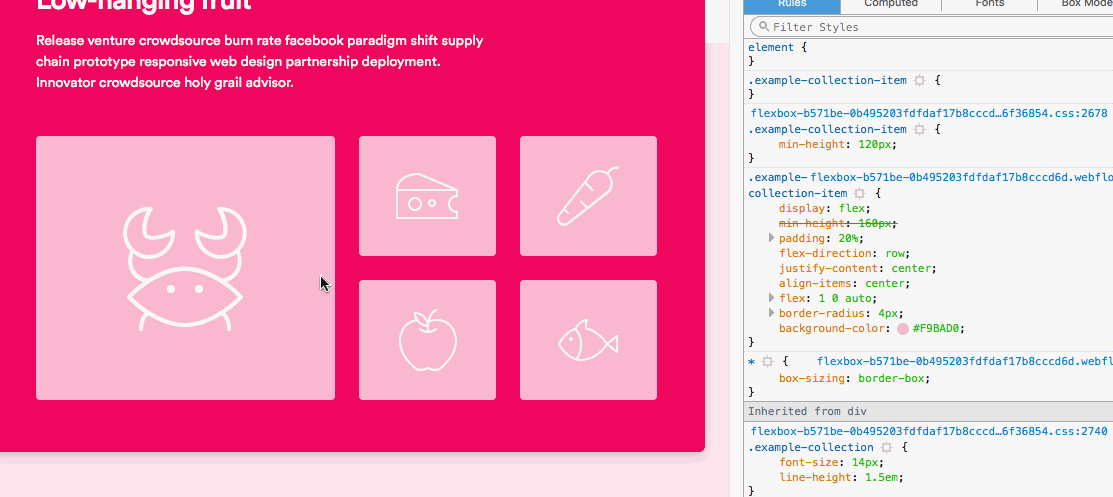Click the carrot icon tile
This screenshot has width=1113, height=497.
click(588, 196)
